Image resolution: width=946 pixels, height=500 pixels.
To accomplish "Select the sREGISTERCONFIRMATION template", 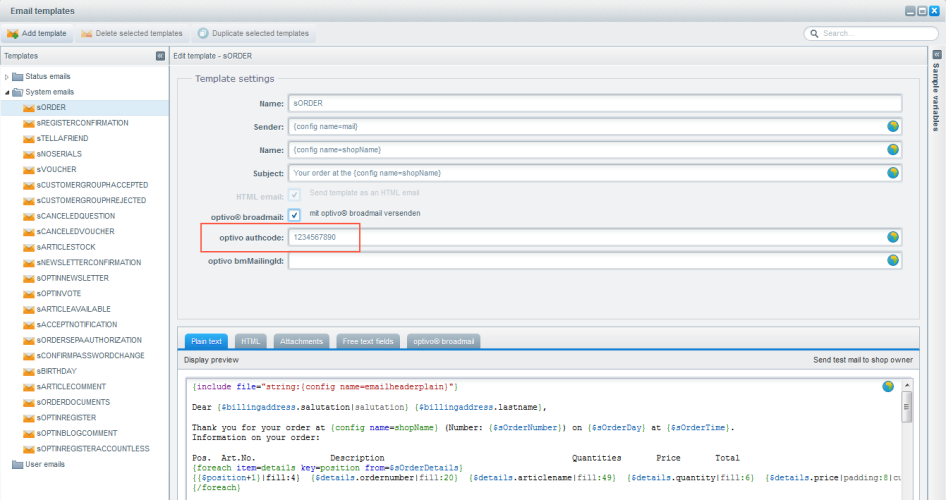I will pyautogui.click(x=84, y=123).
